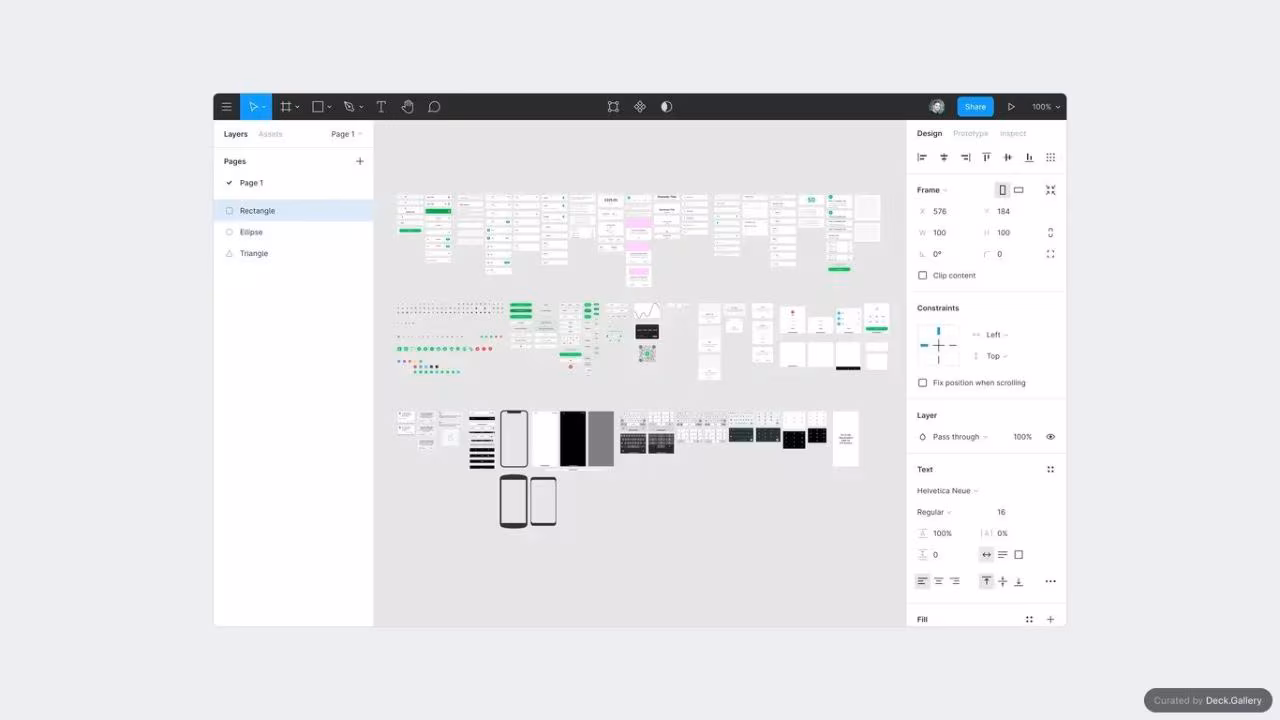Image resolution: width=1280 pixels, height=720 pixels.
Task: Click the Resize to fit icon
Action: pyautogui.click(x=1050, y=190)
